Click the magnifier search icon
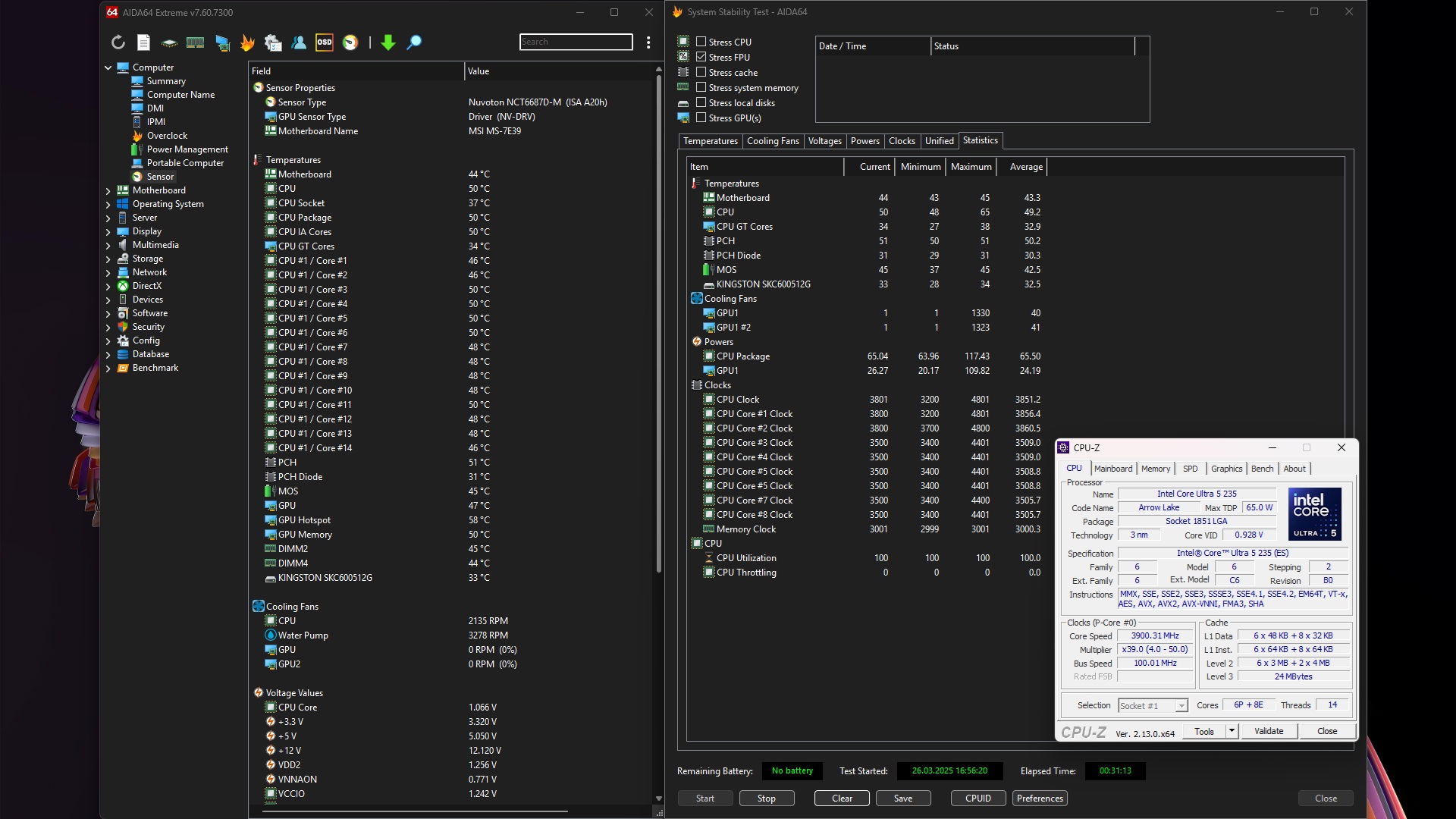This screenshot has width=1456, height=819. [414, 42]
